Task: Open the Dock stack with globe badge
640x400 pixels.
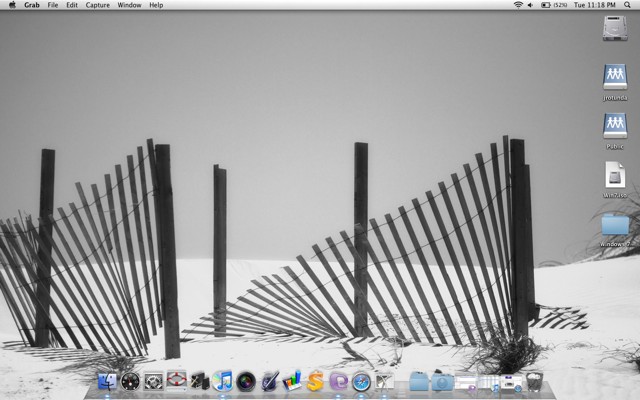Action: pos(511,383)
